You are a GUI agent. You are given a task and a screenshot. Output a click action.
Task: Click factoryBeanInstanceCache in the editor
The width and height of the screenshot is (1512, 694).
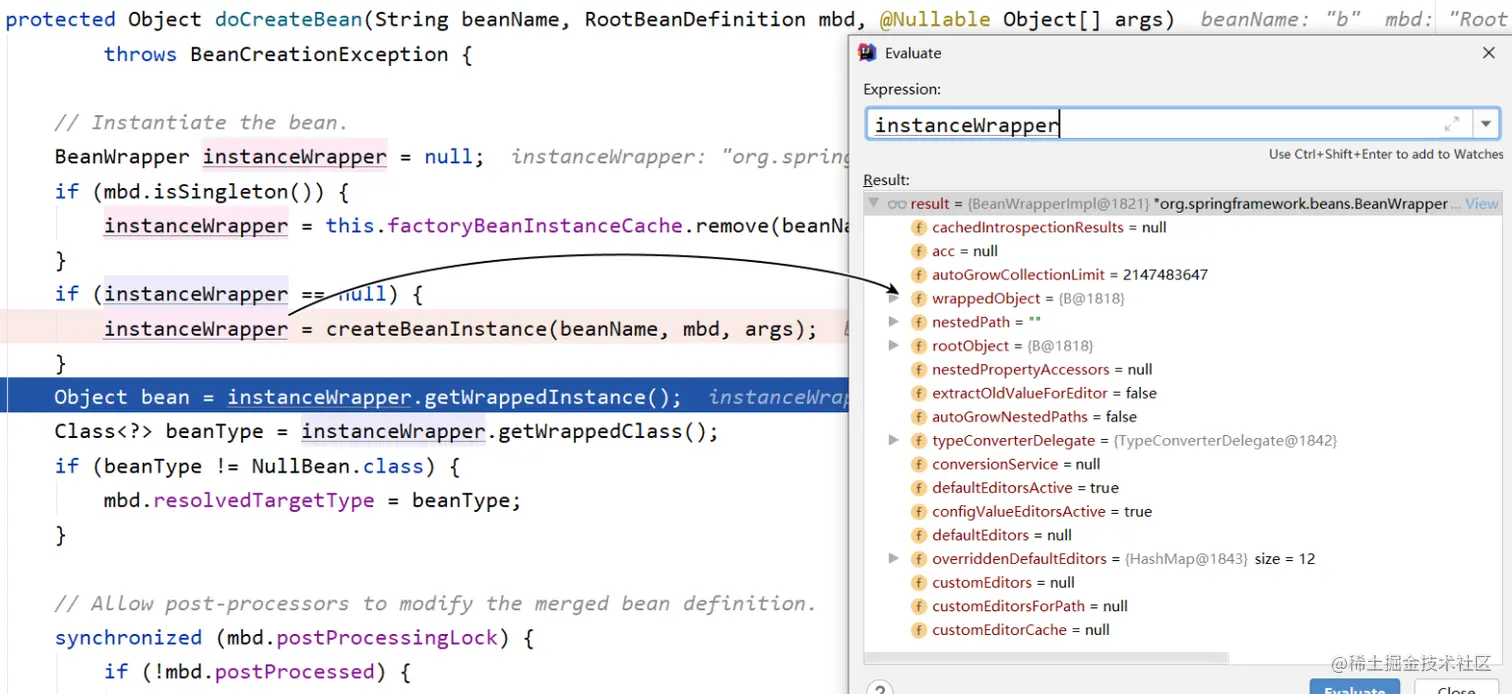(x=535, y=226)
